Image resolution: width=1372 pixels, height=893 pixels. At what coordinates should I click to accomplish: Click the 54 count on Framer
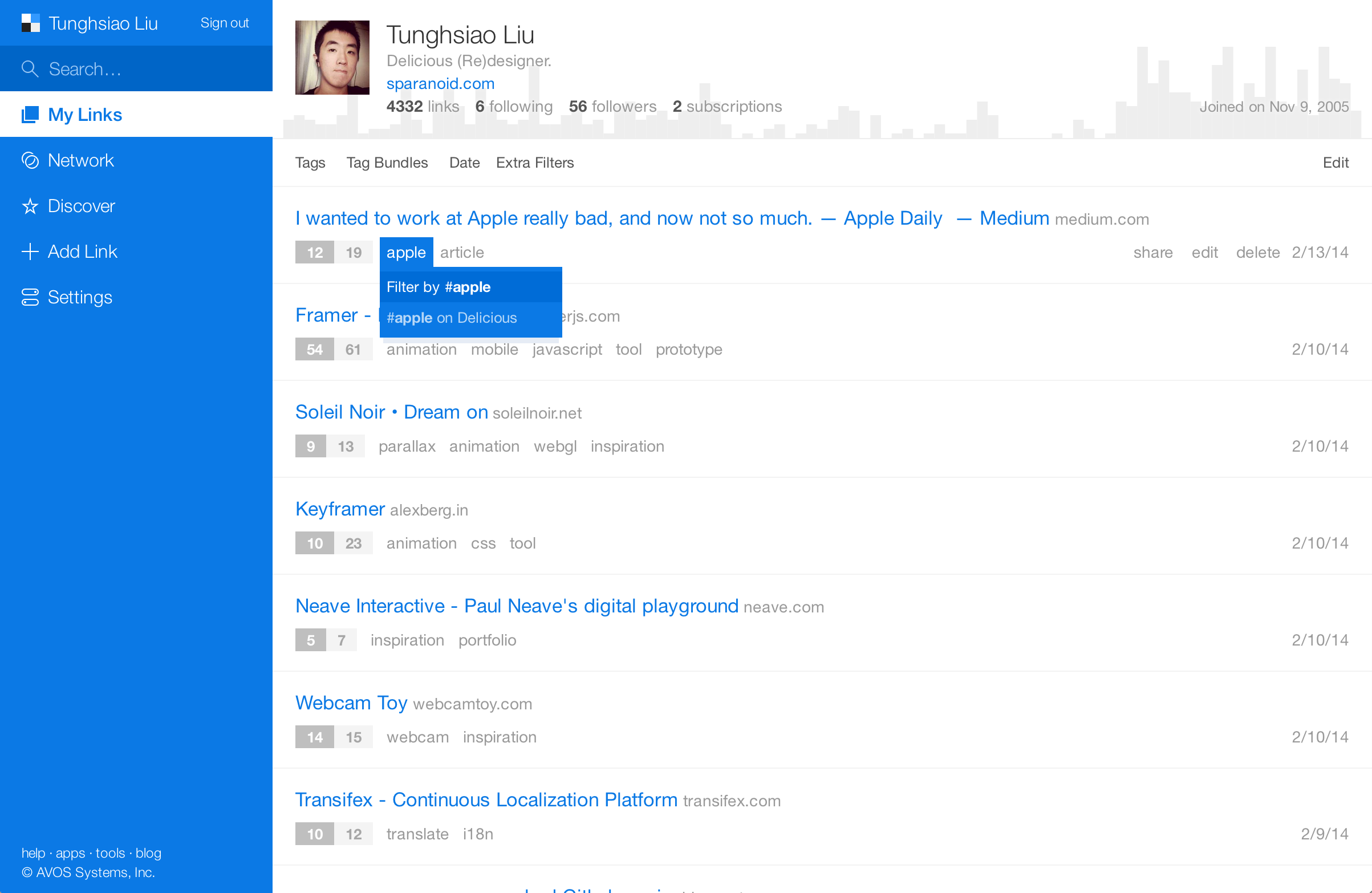tap(315, 350)
